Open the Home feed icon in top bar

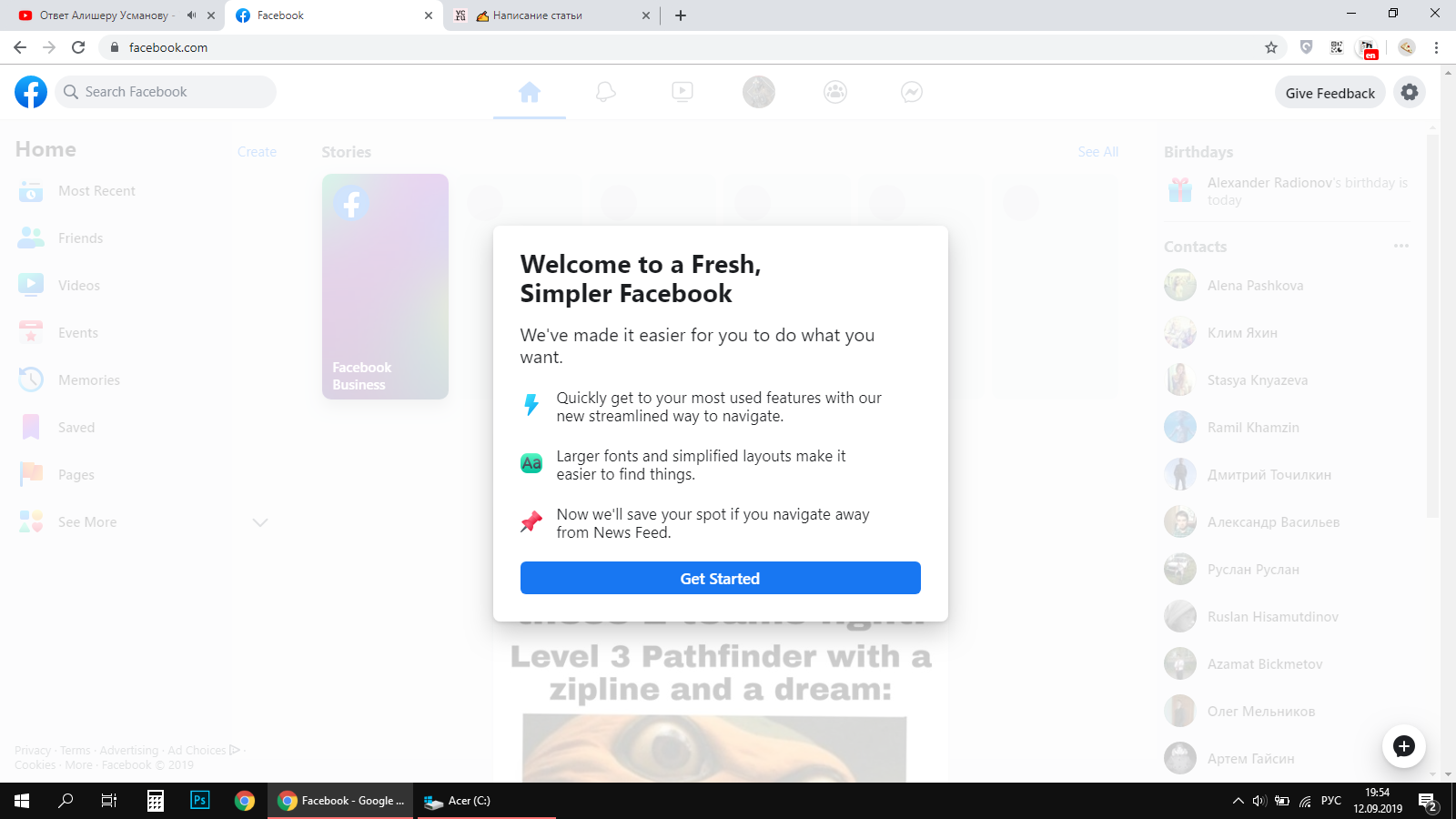pyautogui.click(x=530, y=92)
